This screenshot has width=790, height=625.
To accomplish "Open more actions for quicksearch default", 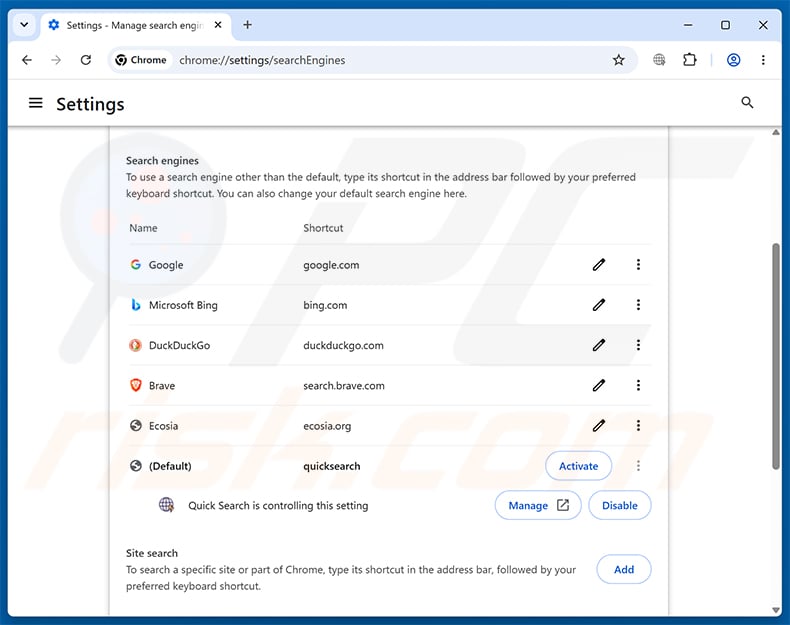I will 638,466.
